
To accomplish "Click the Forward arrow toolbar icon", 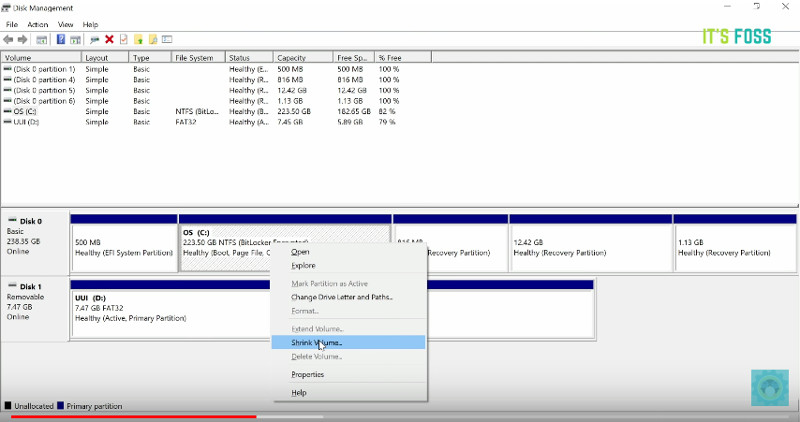I will click(x=22, y=40).
